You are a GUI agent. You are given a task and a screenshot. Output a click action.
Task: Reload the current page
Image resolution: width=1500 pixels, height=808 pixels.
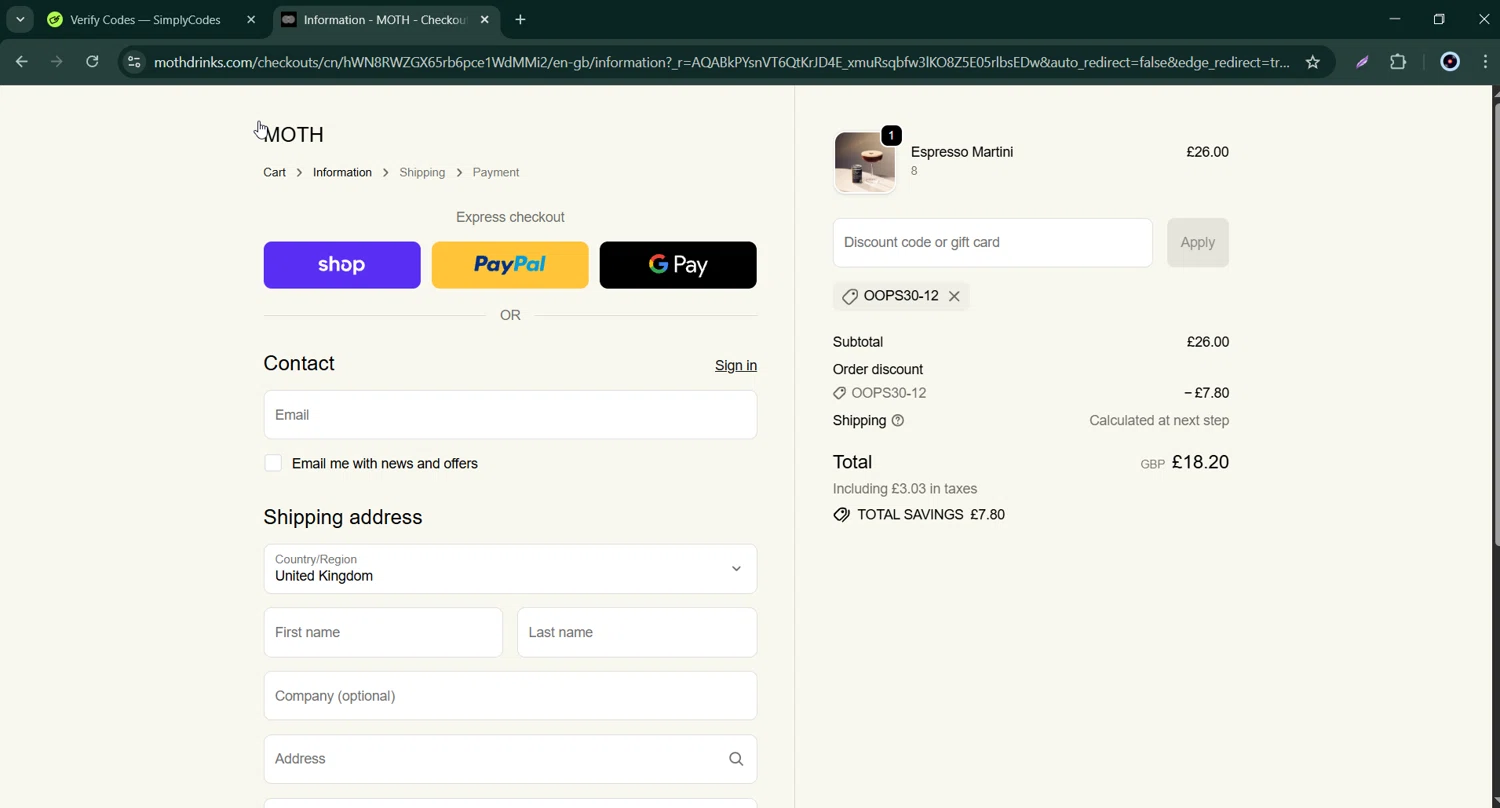92,62
